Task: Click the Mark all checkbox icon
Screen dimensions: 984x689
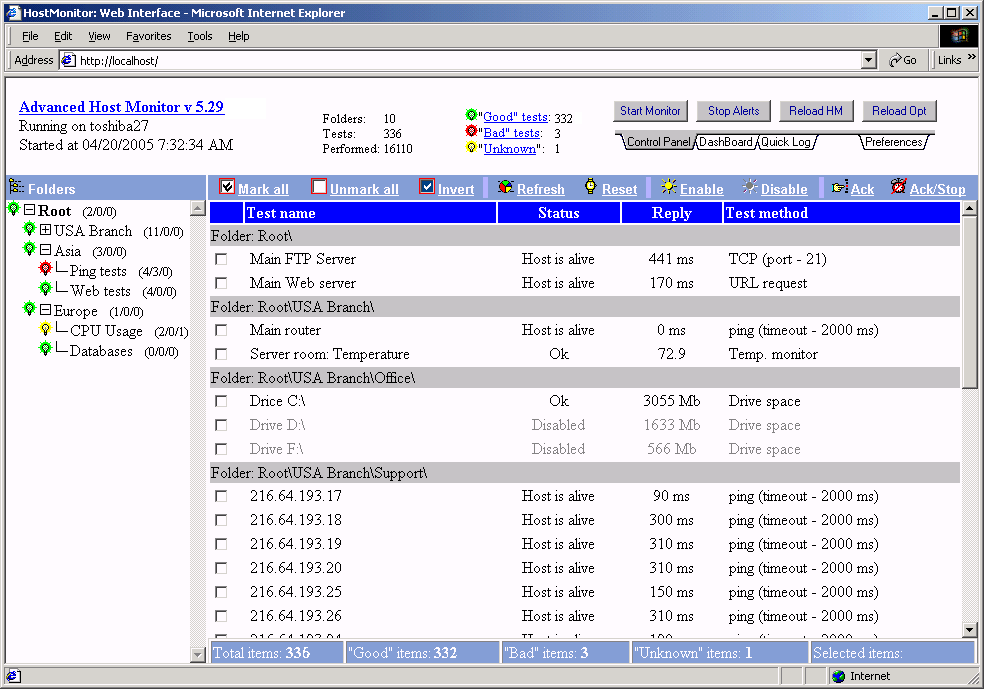Action: point(227,186)
